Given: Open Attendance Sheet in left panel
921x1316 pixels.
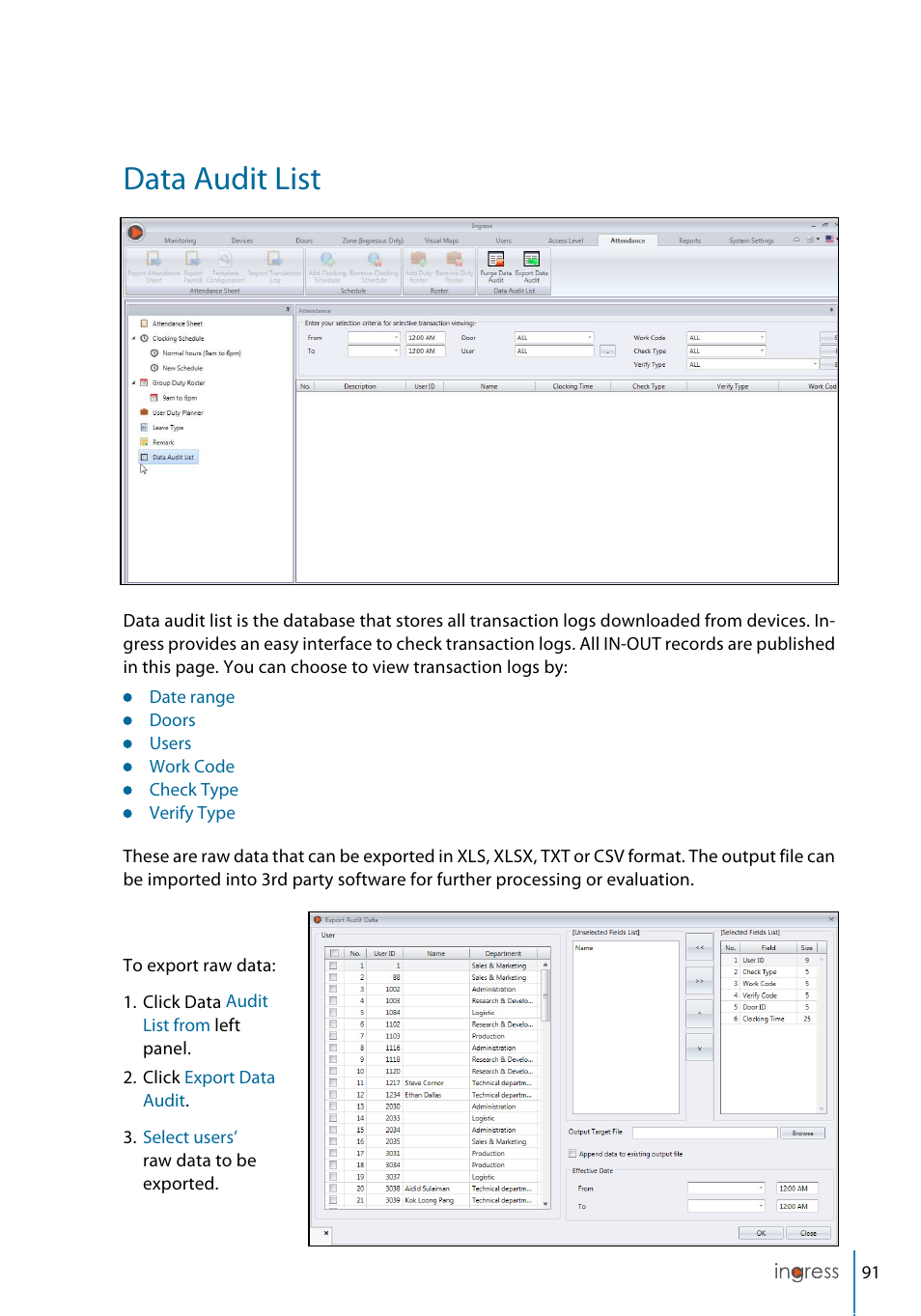Looking at the screenshot, I should click(177, 323).
